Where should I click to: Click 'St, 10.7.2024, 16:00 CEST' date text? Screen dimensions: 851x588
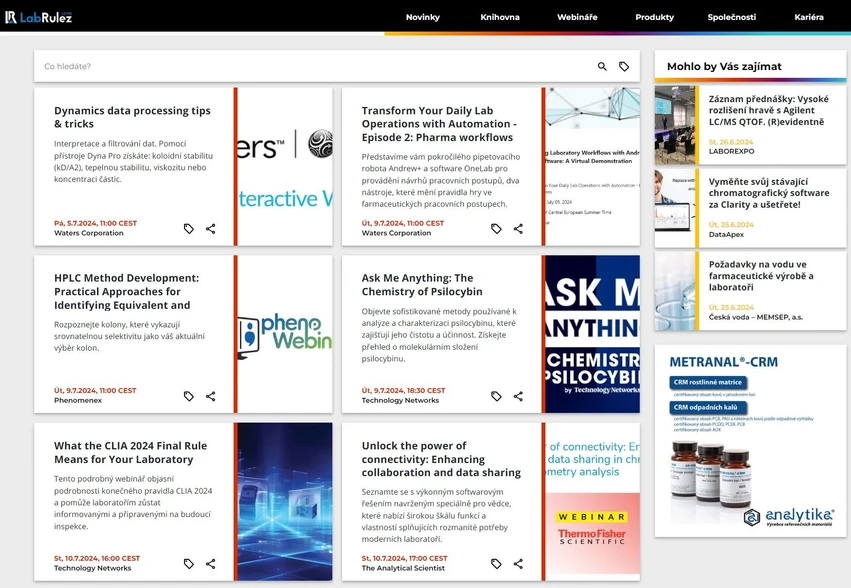[97, 558]
